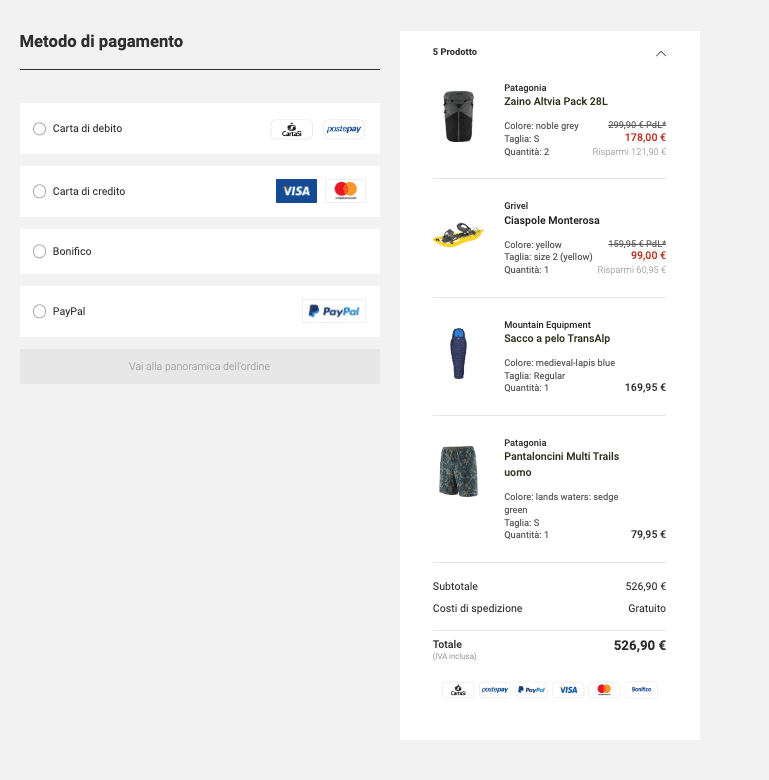This screenshot has height=780, width=769.
Task: Click the Mastercard logo beside credit card
Action: 345,191
